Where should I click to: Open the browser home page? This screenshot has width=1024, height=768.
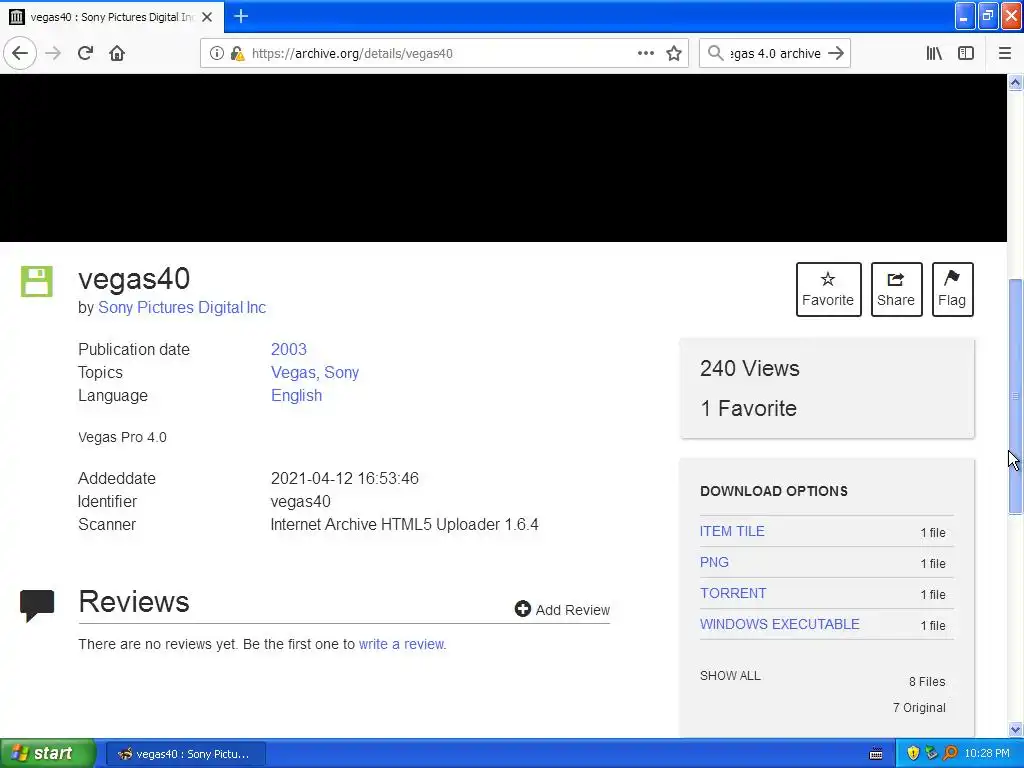[117, 54]
